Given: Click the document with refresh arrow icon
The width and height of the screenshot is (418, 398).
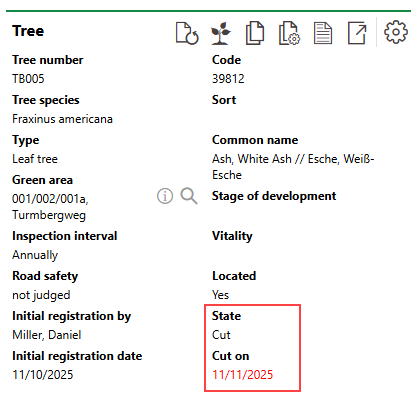Looking at the screenshot, I should pos(187,33).
